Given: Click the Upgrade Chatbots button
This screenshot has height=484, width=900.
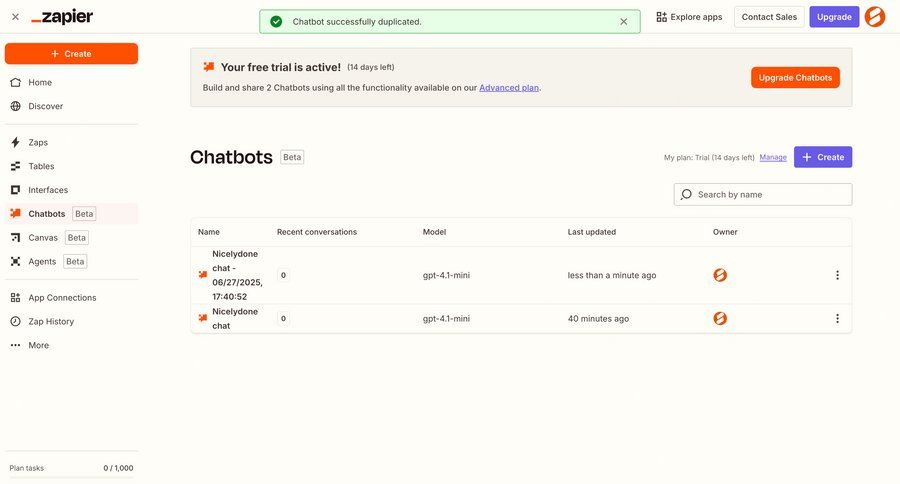Looking at the screenshot, I should point(795,78).
